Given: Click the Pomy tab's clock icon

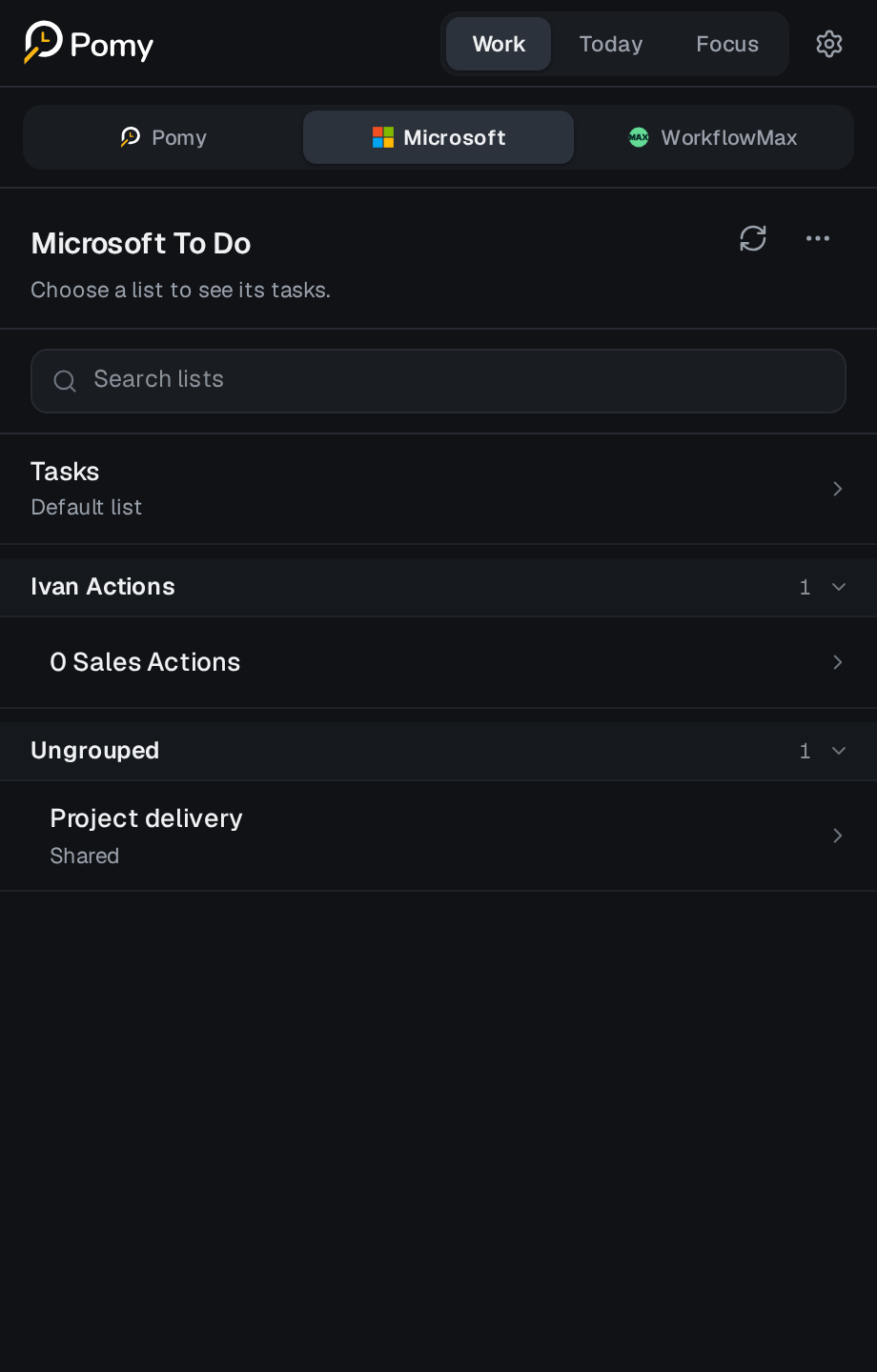Looking at the screenshot, I should click(131, 137).
